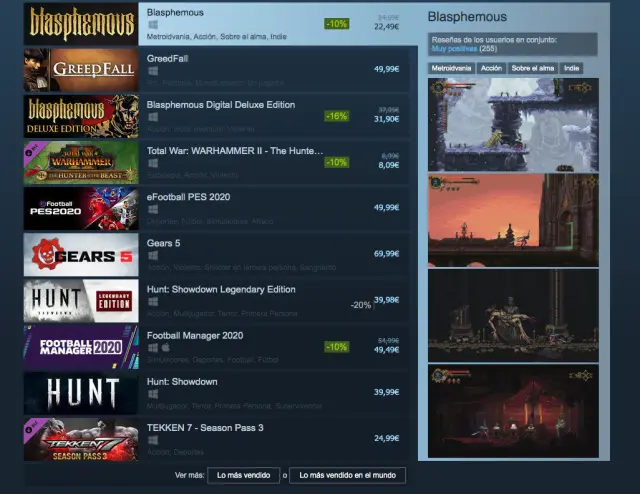Click Windows icon under eFootball PES 2020

point(153,209)
